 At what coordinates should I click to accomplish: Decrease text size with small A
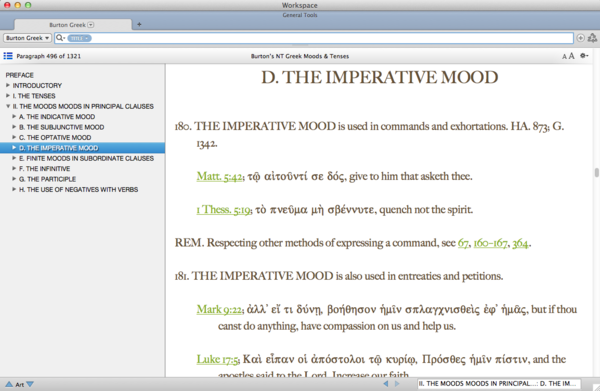pos(564,57)
